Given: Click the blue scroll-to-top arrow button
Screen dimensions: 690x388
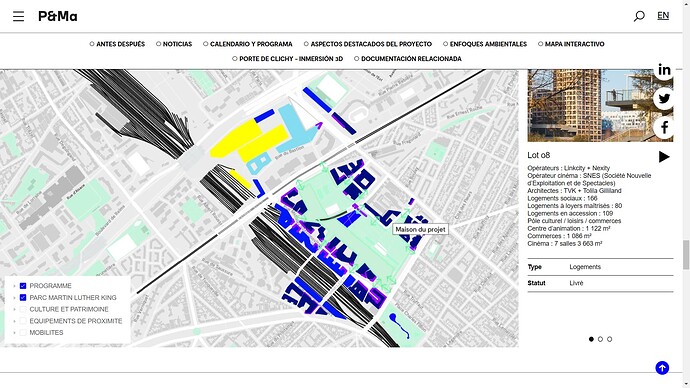Looking at the screenshot, I should (662, 368).
